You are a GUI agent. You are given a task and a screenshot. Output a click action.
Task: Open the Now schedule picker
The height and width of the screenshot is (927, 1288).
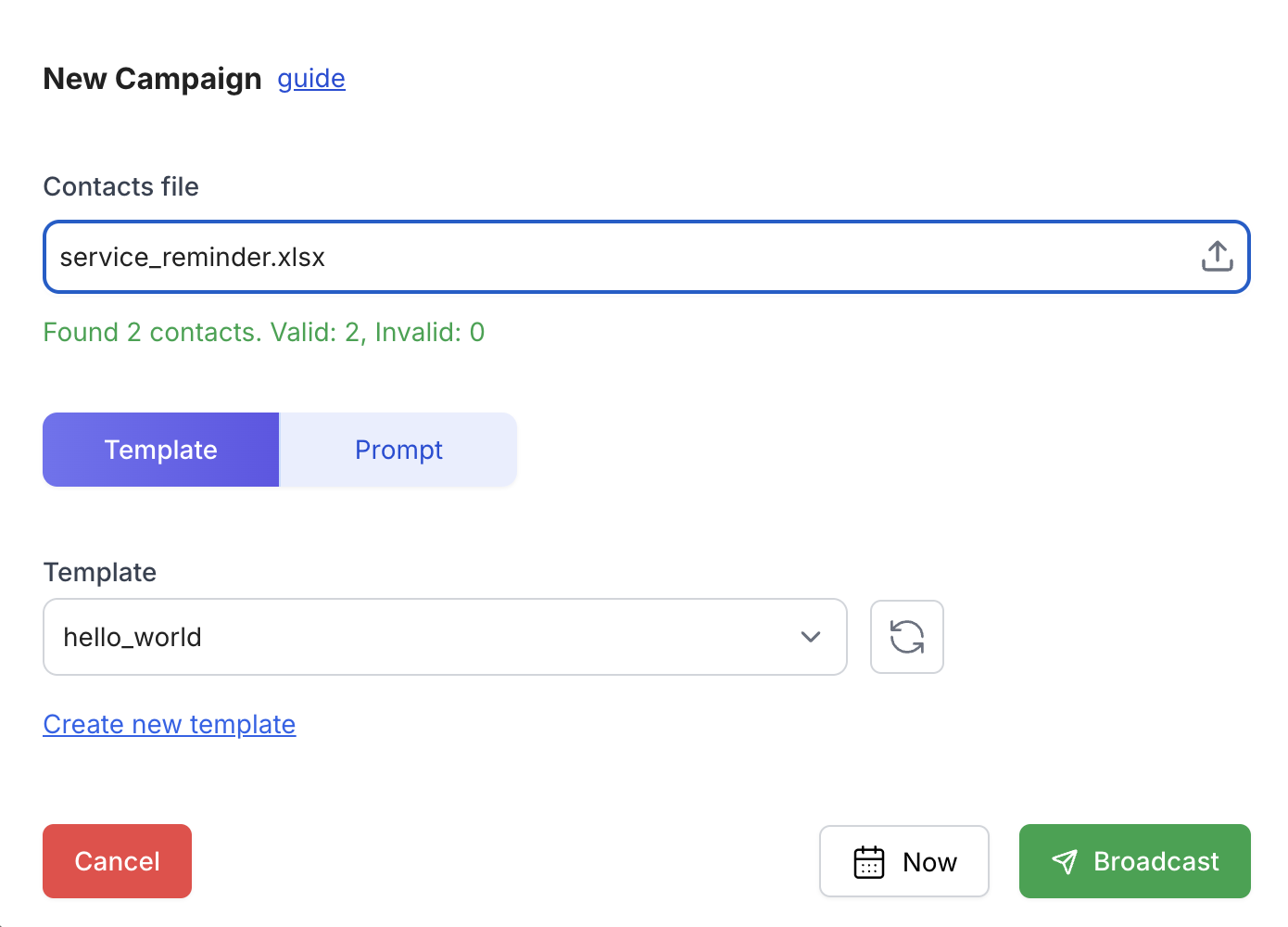(x=904, y=861)
